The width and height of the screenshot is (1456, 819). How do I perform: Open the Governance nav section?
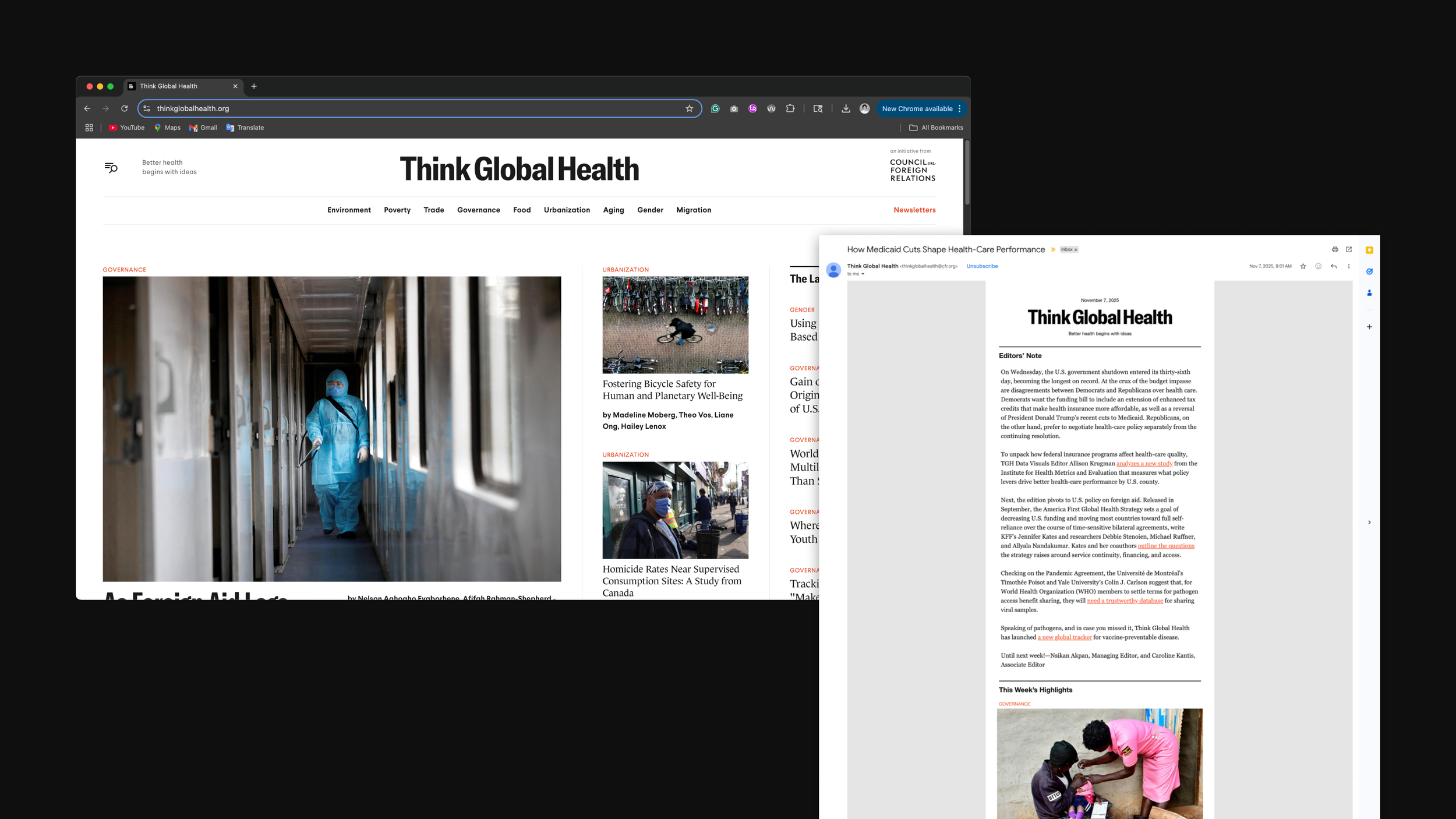click(x=478, y=210)
